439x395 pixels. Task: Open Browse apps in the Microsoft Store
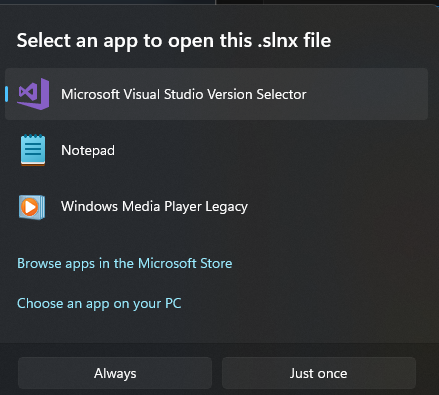(x=125, y=263)
